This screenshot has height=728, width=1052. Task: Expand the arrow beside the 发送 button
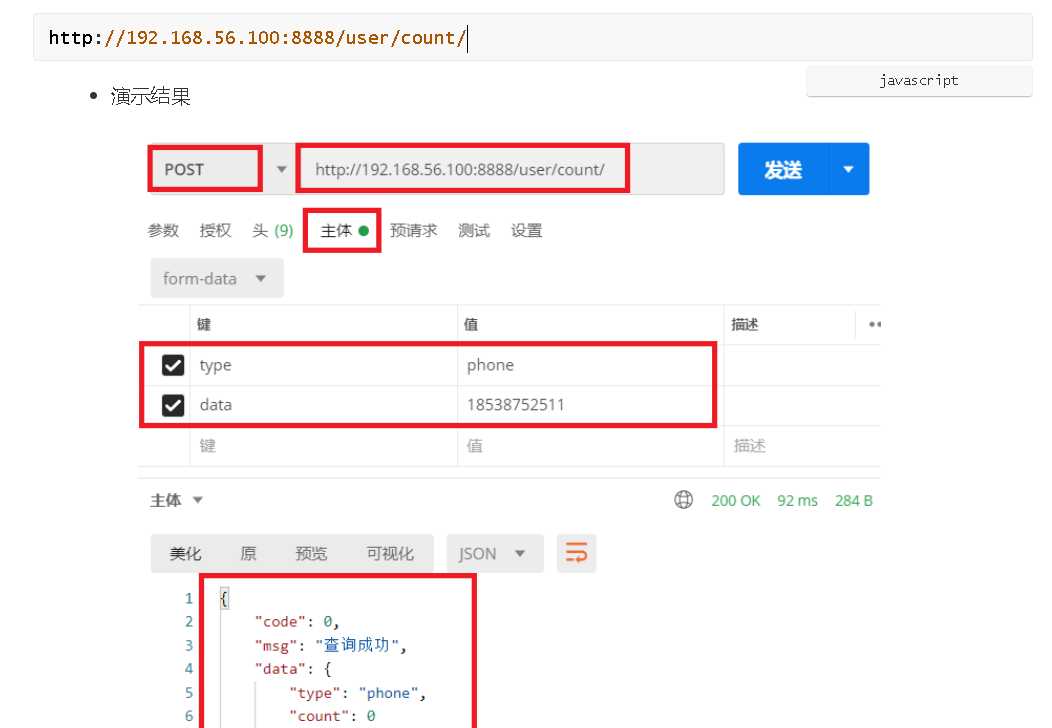coord(849,169)
